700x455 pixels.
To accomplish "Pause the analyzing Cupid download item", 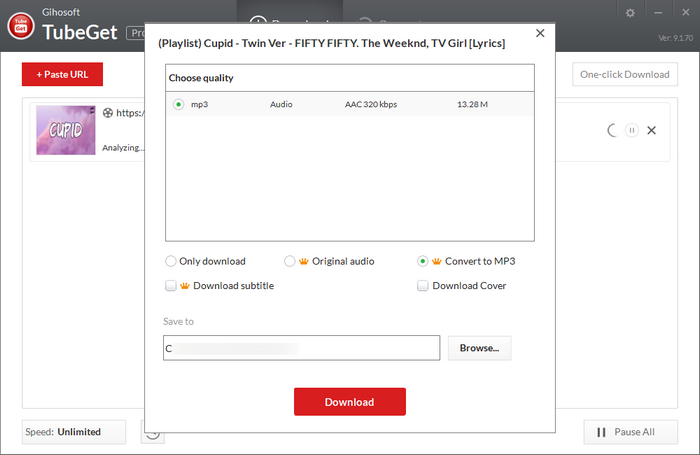I will [x=631, y=130].
